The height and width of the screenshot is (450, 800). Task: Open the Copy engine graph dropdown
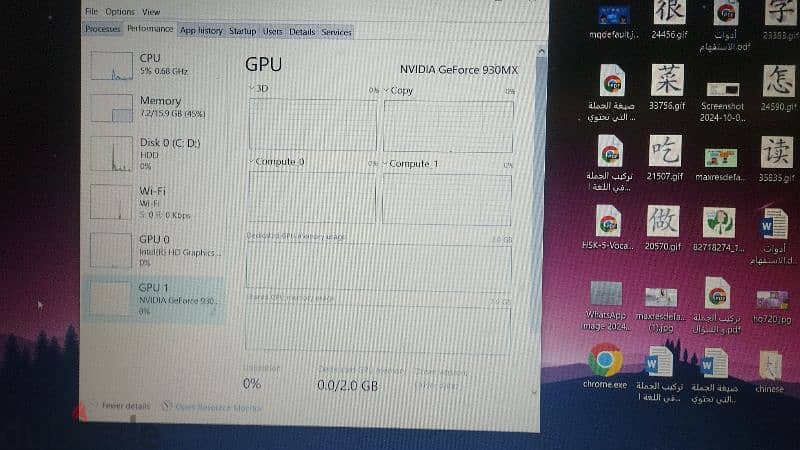398,90
